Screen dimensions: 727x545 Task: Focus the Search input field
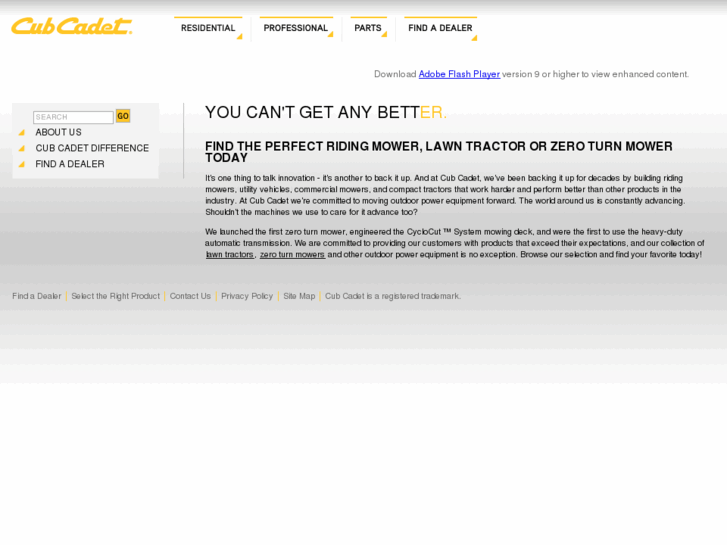coord(73,117)
